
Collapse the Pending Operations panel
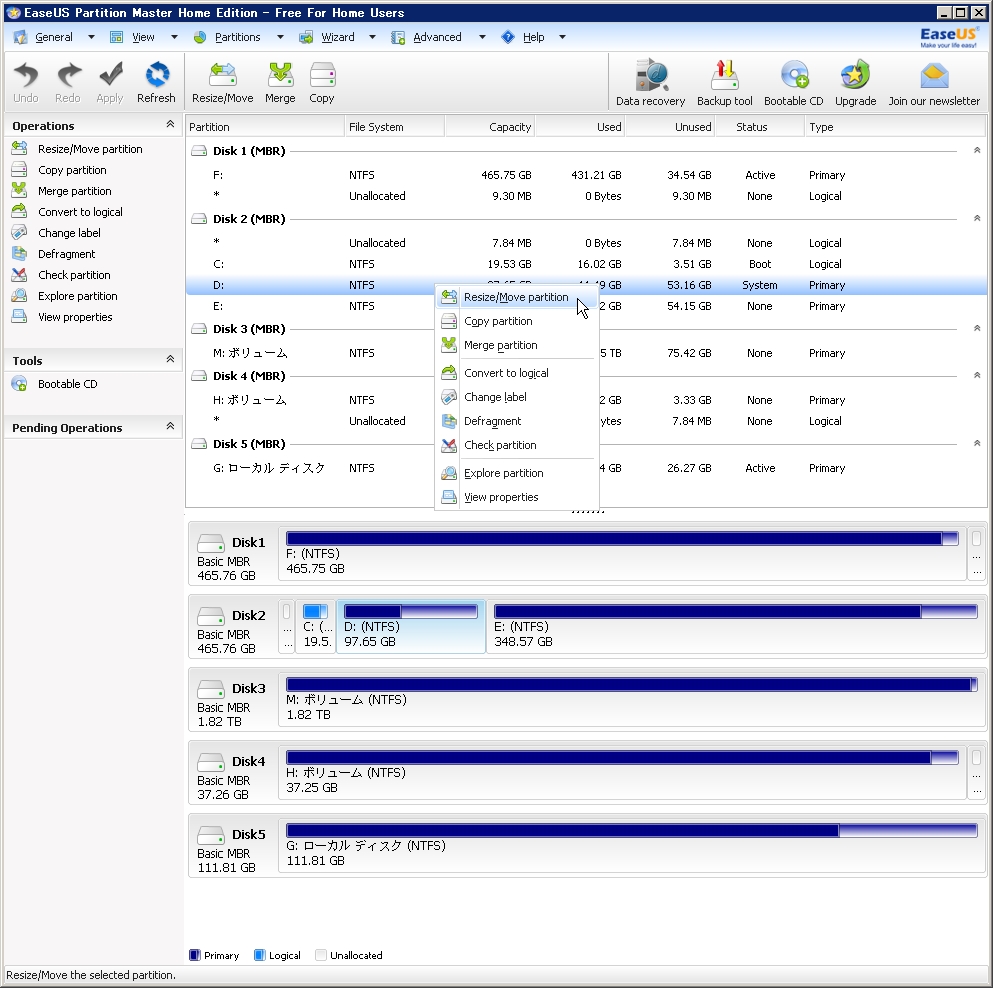[170, 427]
